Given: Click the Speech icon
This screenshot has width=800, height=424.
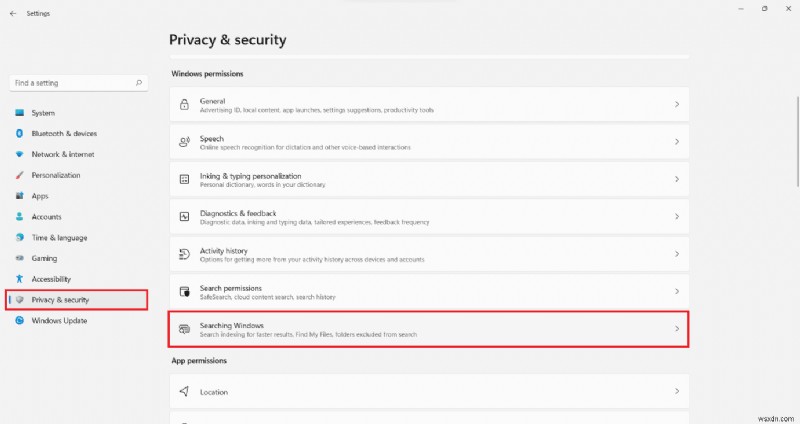Looking at the screenshot, I should tap(184, 142).
